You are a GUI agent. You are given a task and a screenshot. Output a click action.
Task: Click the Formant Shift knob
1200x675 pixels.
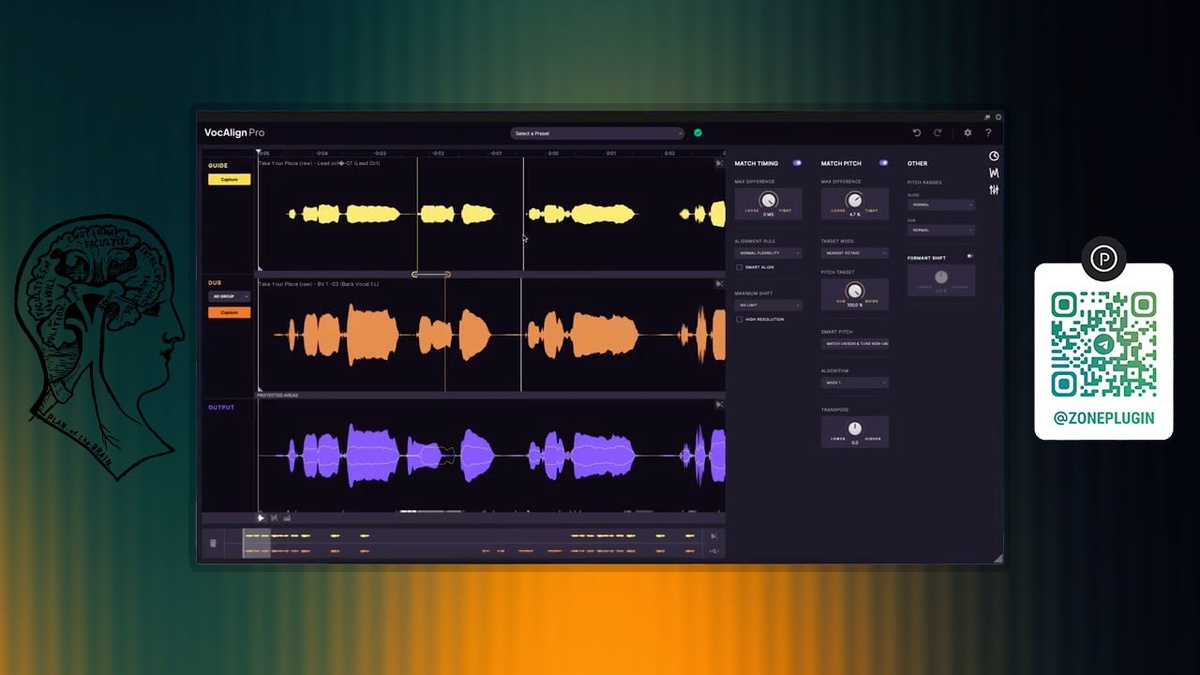tap(941, 277)
